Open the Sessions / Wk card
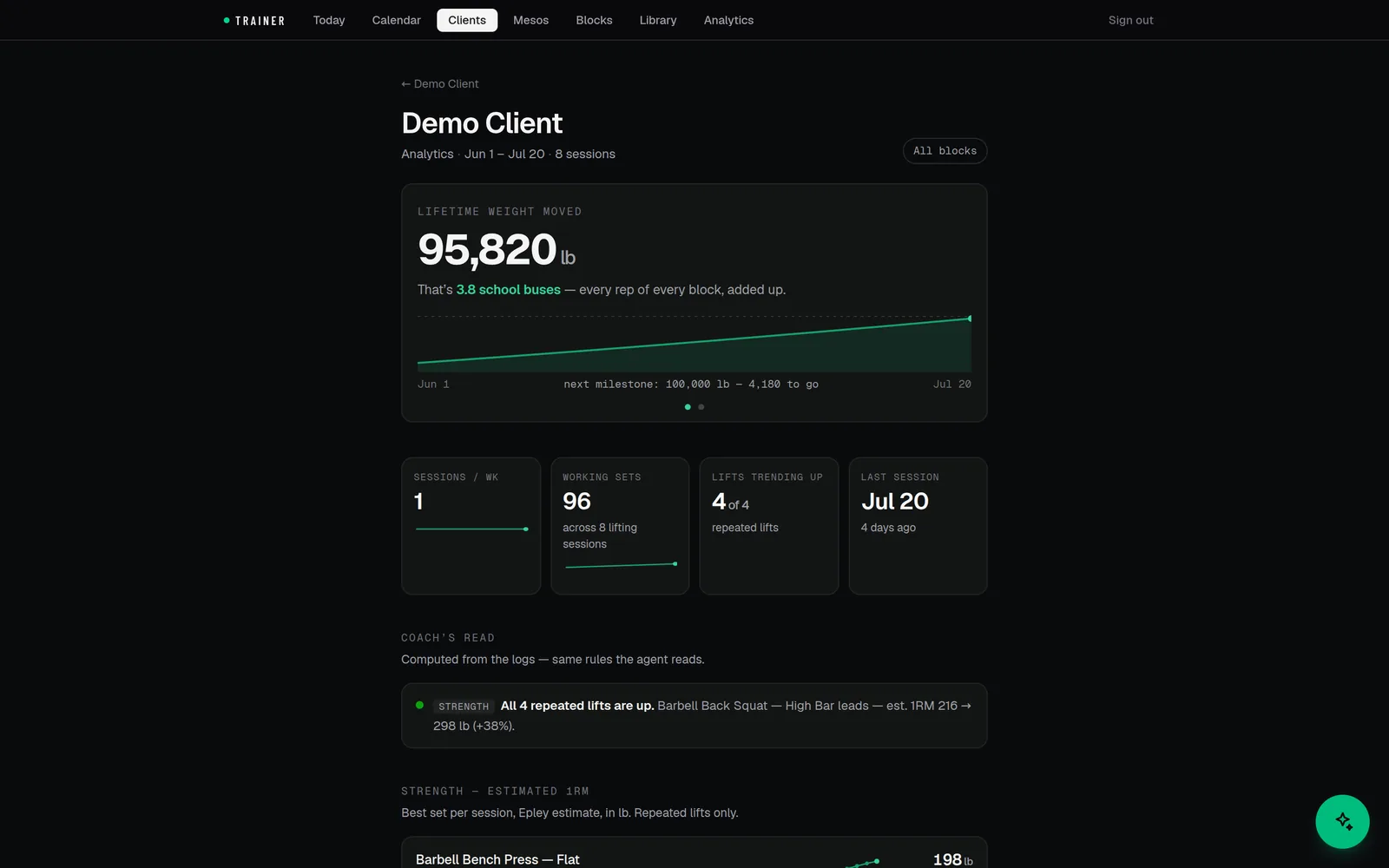Image resolution: width=1389 pixels, height=868 pixels. point(471,526)
